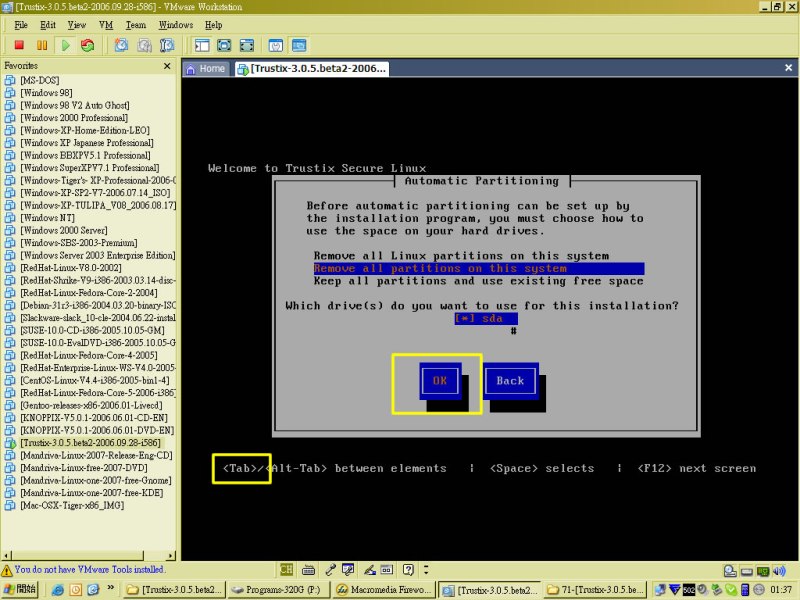Open the Windows Start button
The height and width of the screenshot is (600, 800).
[20, 590]
